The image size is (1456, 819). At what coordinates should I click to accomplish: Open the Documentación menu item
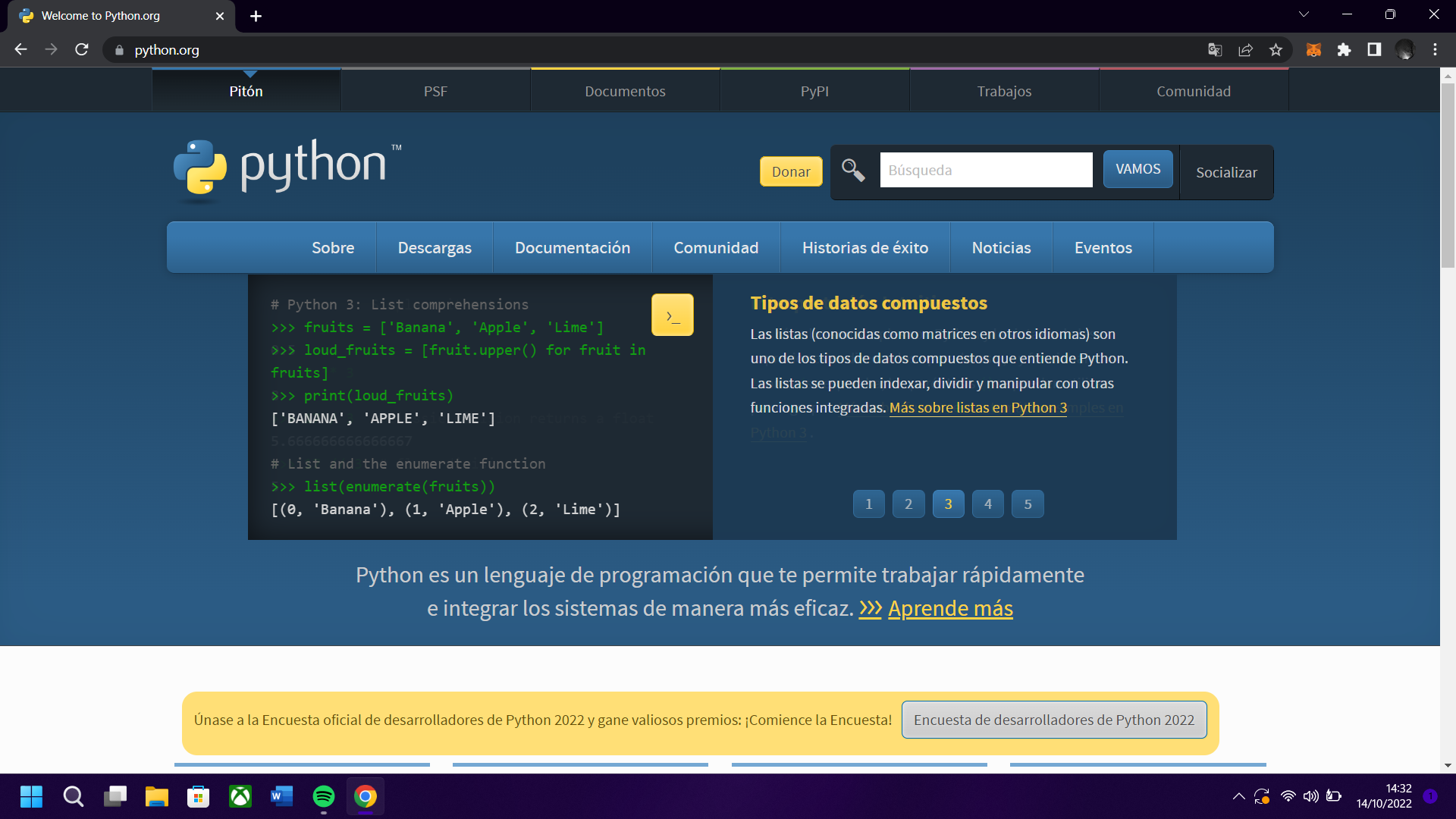click(573, 248)
